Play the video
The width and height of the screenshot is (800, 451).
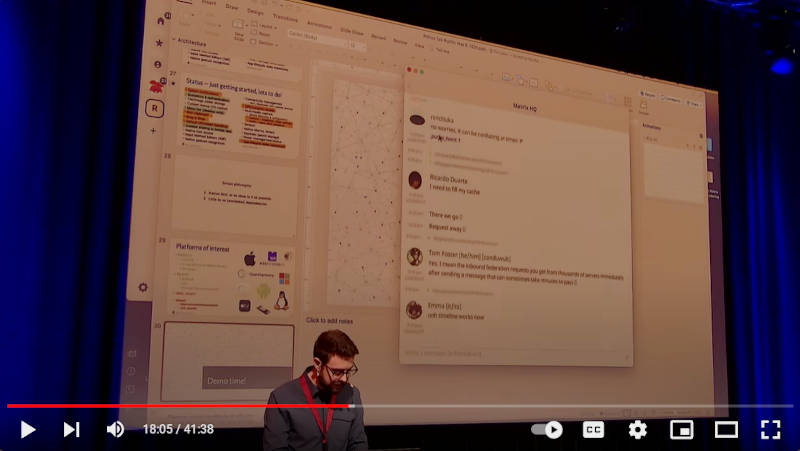[28, 430]
